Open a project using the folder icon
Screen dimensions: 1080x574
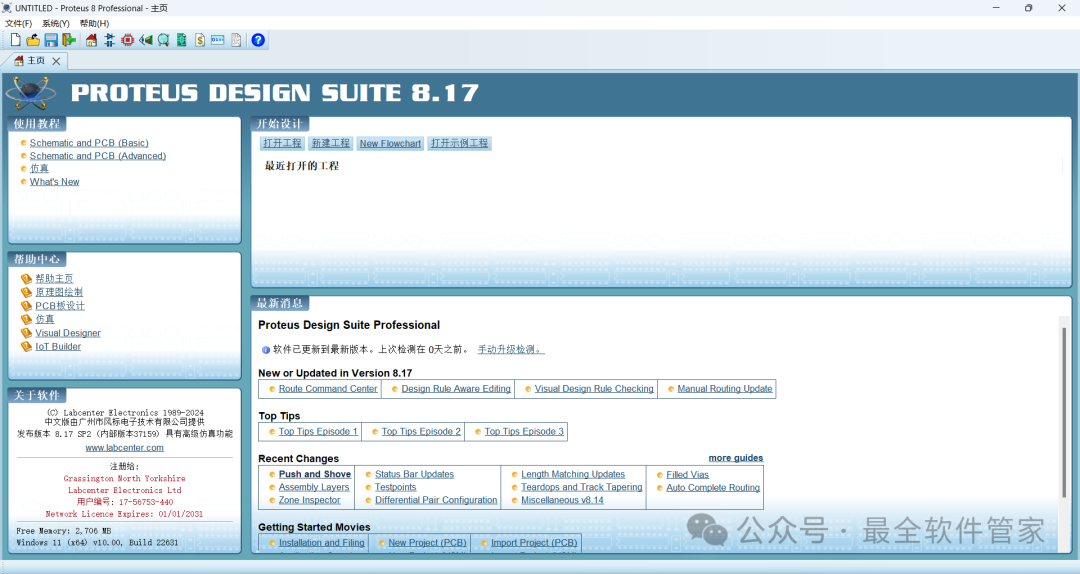point(33,40)
